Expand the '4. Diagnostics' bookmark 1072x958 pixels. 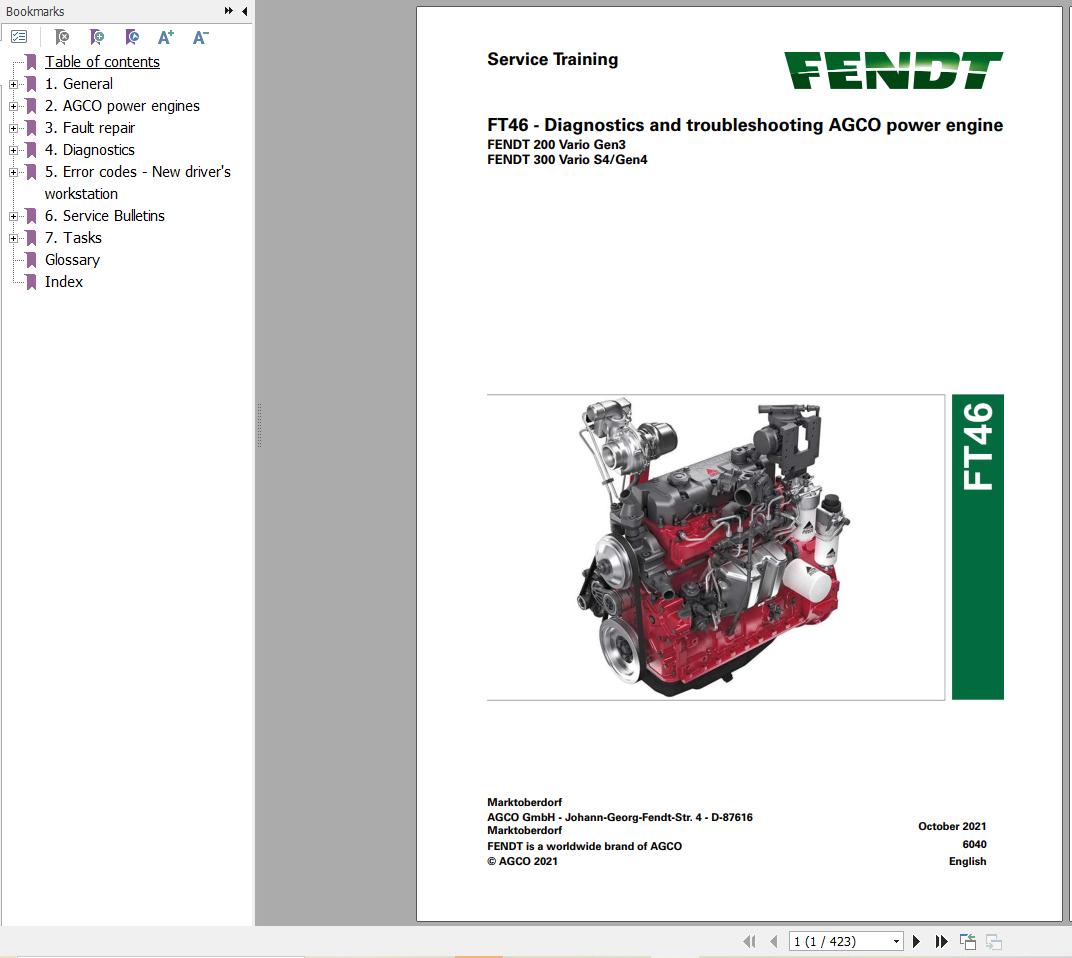click(12, 149)
